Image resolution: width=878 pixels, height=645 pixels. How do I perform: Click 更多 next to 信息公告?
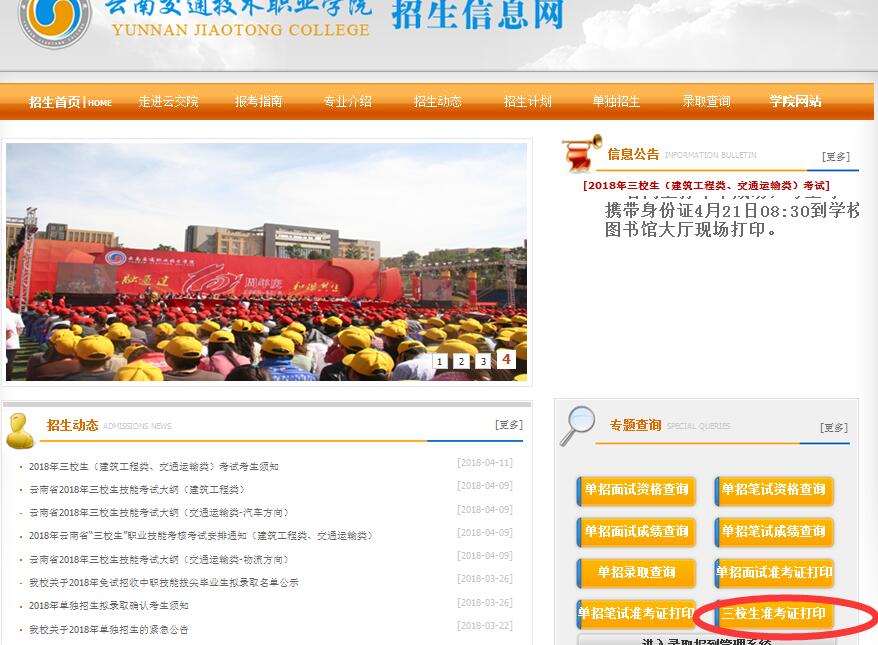835,156
